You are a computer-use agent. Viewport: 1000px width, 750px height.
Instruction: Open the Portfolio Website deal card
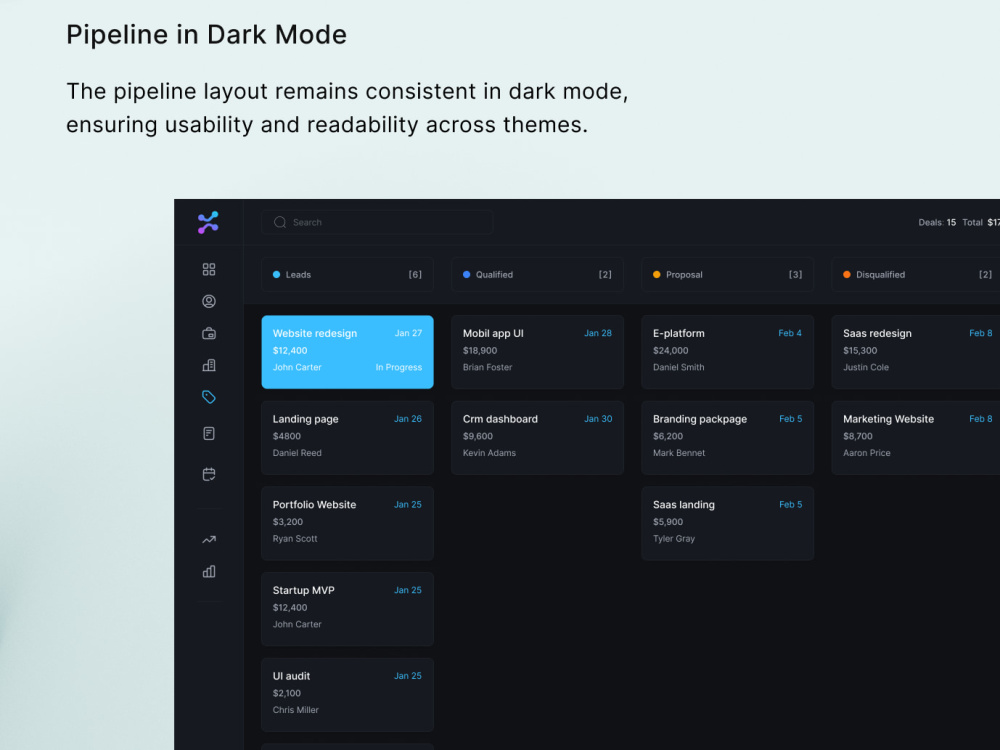tap(348, 523)
